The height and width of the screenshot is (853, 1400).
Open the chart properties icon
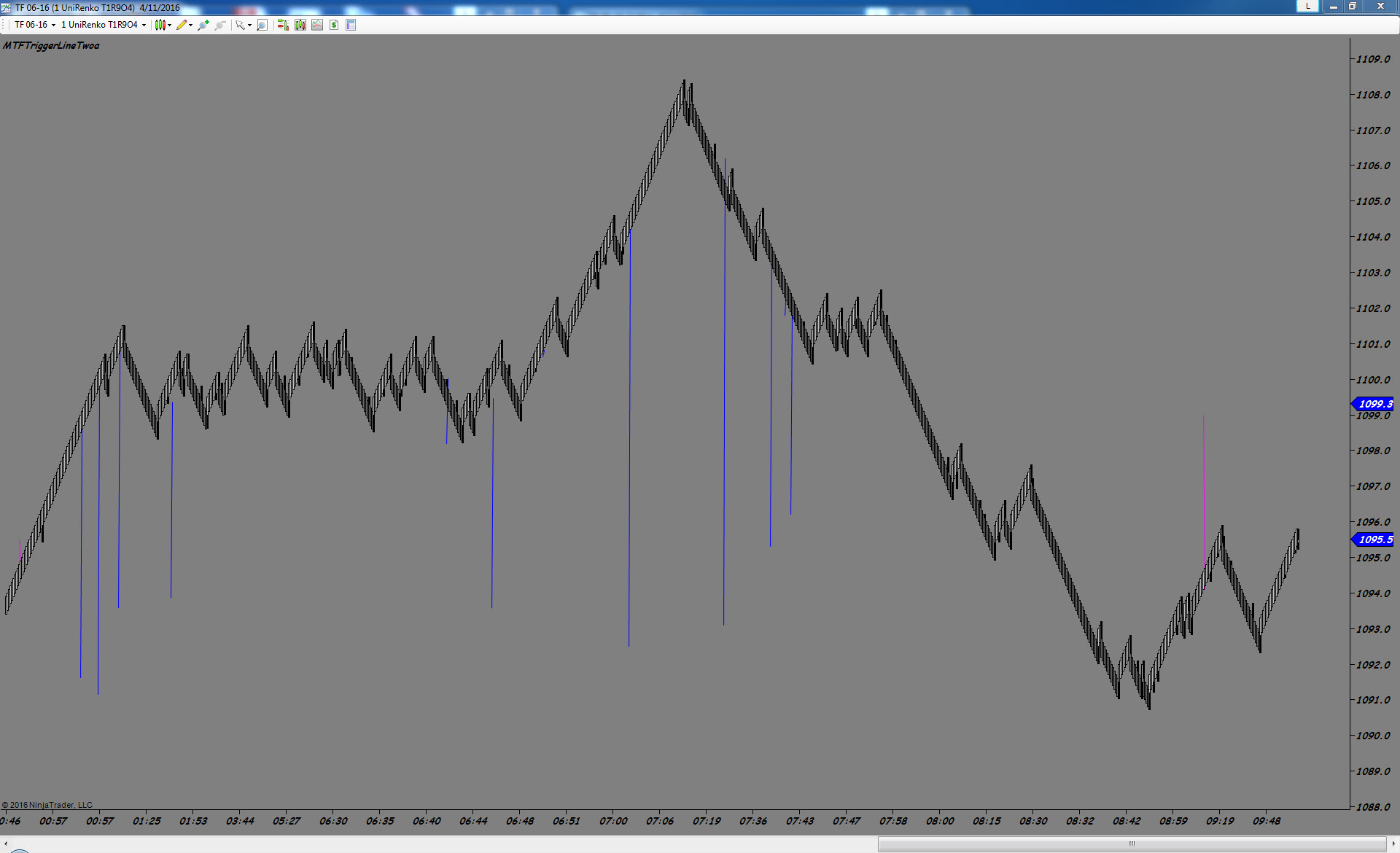(351, 25)
